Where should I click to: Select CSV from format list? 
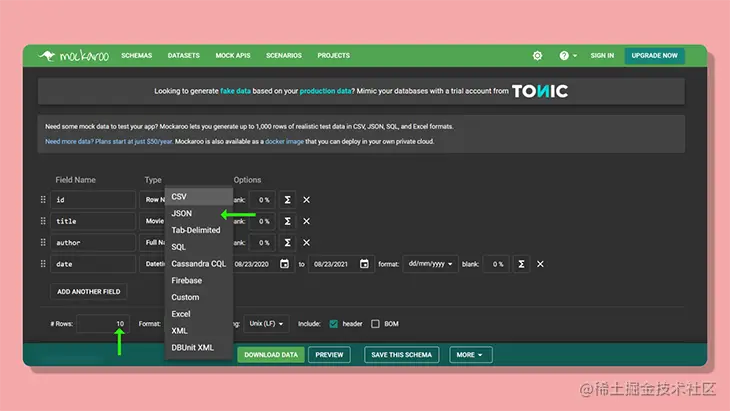coord(199,196)
